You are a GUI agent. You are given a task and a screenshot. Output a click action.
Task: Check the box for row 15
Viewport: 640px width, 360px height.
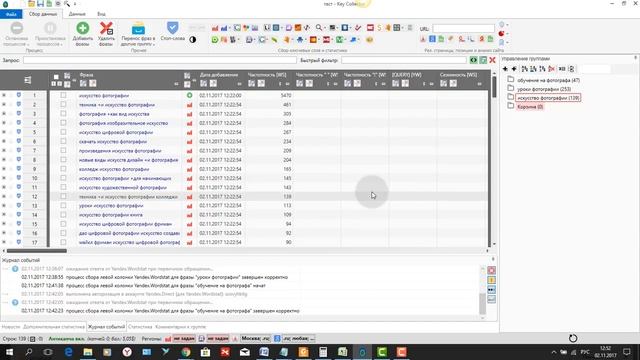(x=63, y=224)
